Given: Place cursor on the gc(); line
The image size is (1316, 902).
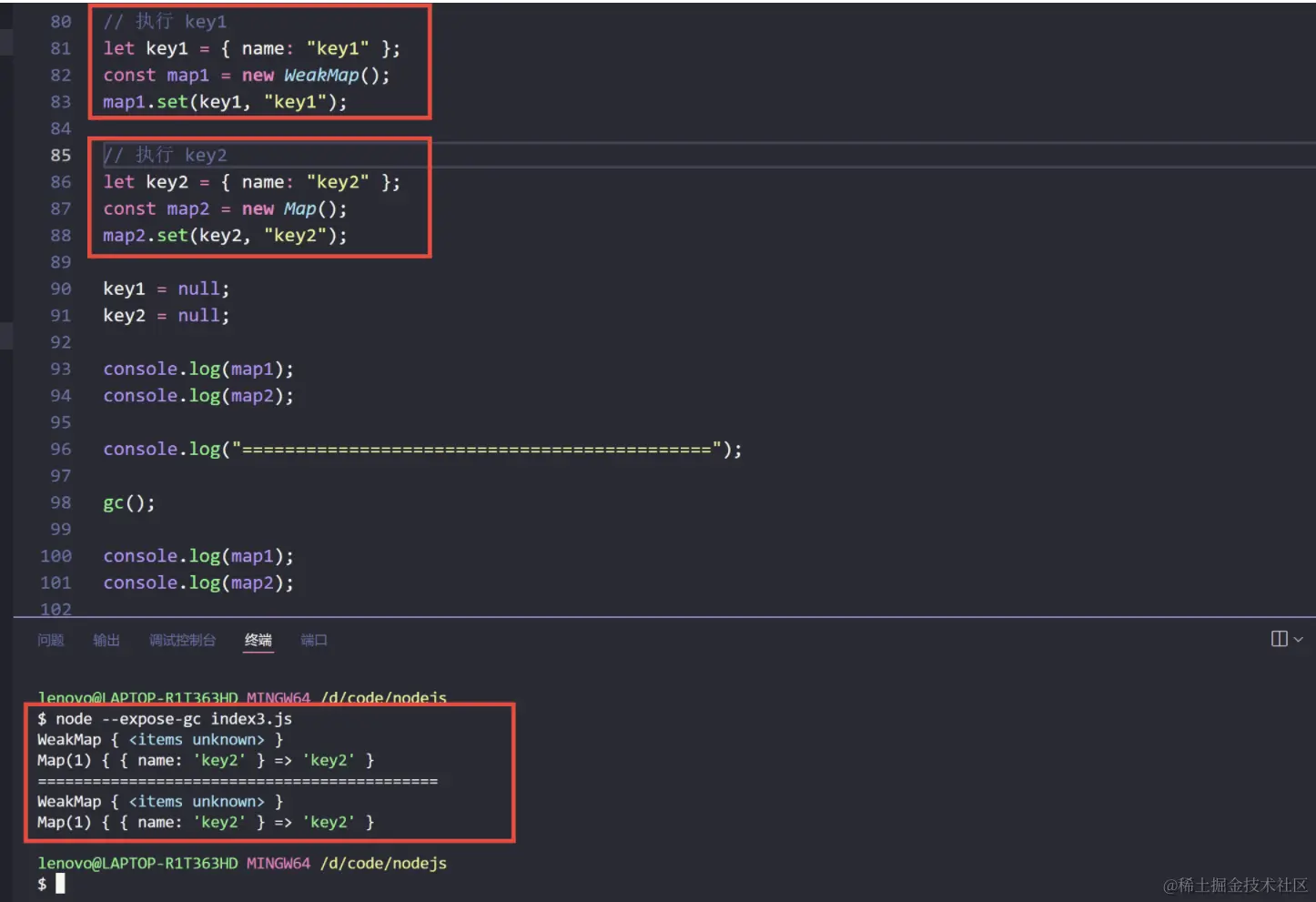Looking at the screenshot, I should pyautogui.click(x=128, y=502).
